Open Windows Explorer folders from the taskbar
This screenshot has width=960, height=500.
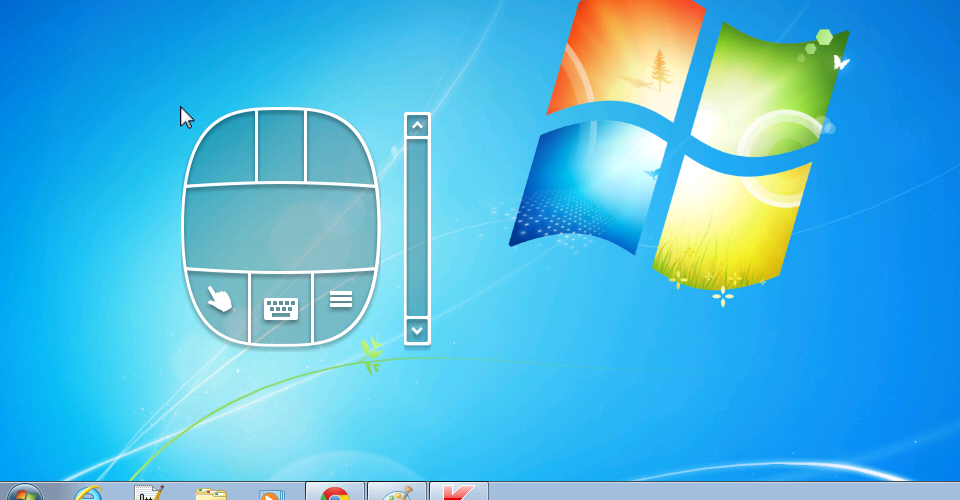[211, 493]
